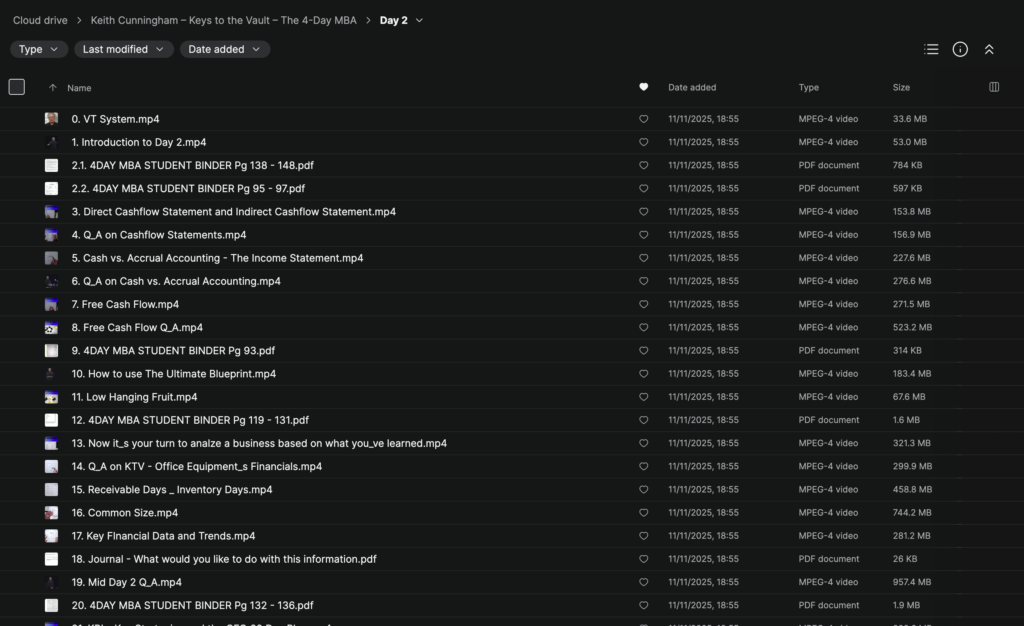Open the Date added filter dropdown
This screenshot has width=1024, height=626.
point(224,49)
